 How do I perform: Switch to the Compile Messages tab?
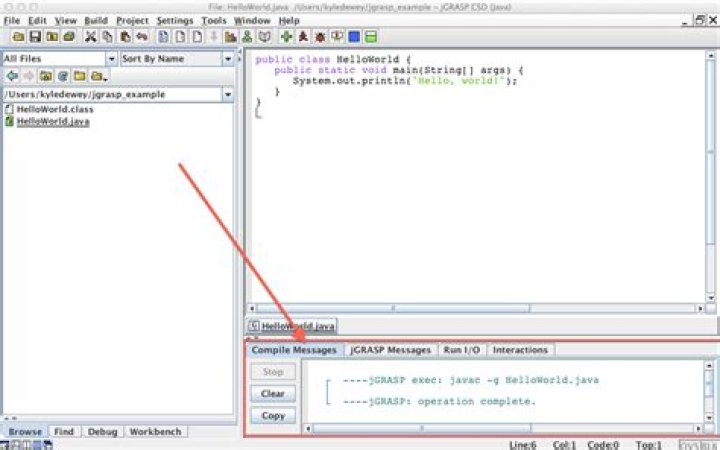pos(294,350)
